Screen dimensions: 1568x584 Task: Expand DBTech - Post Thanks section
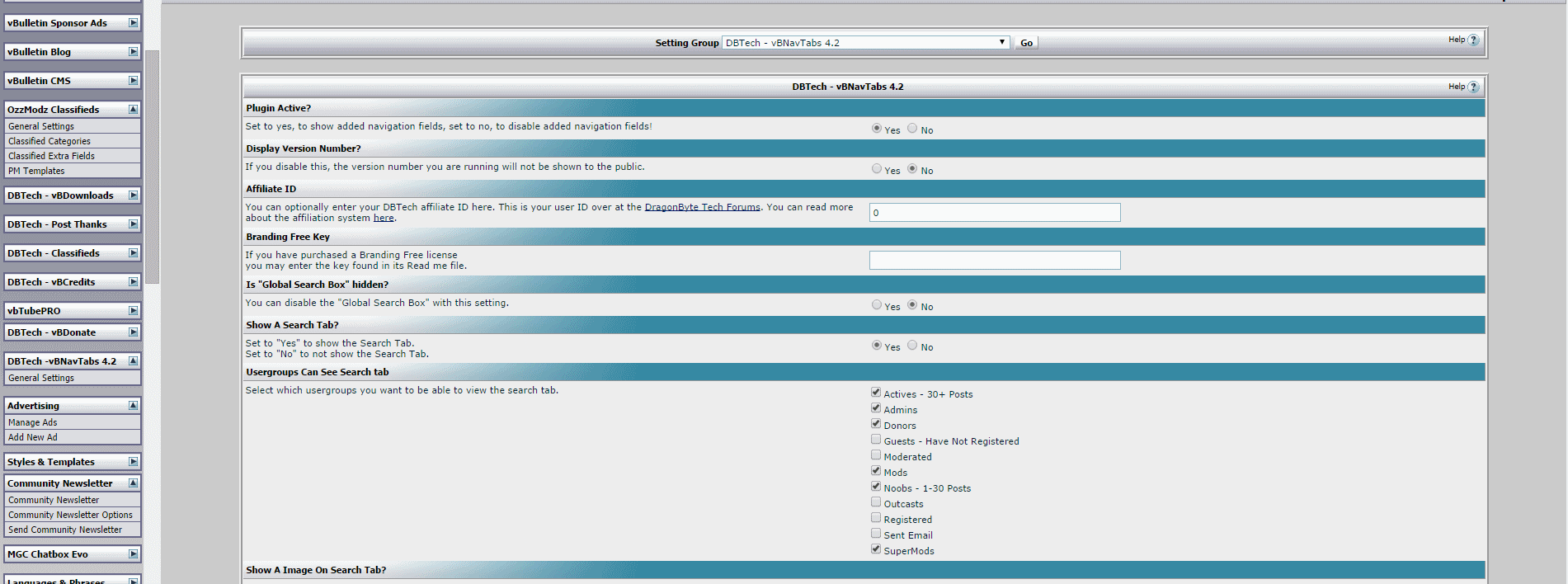(133, 224)
